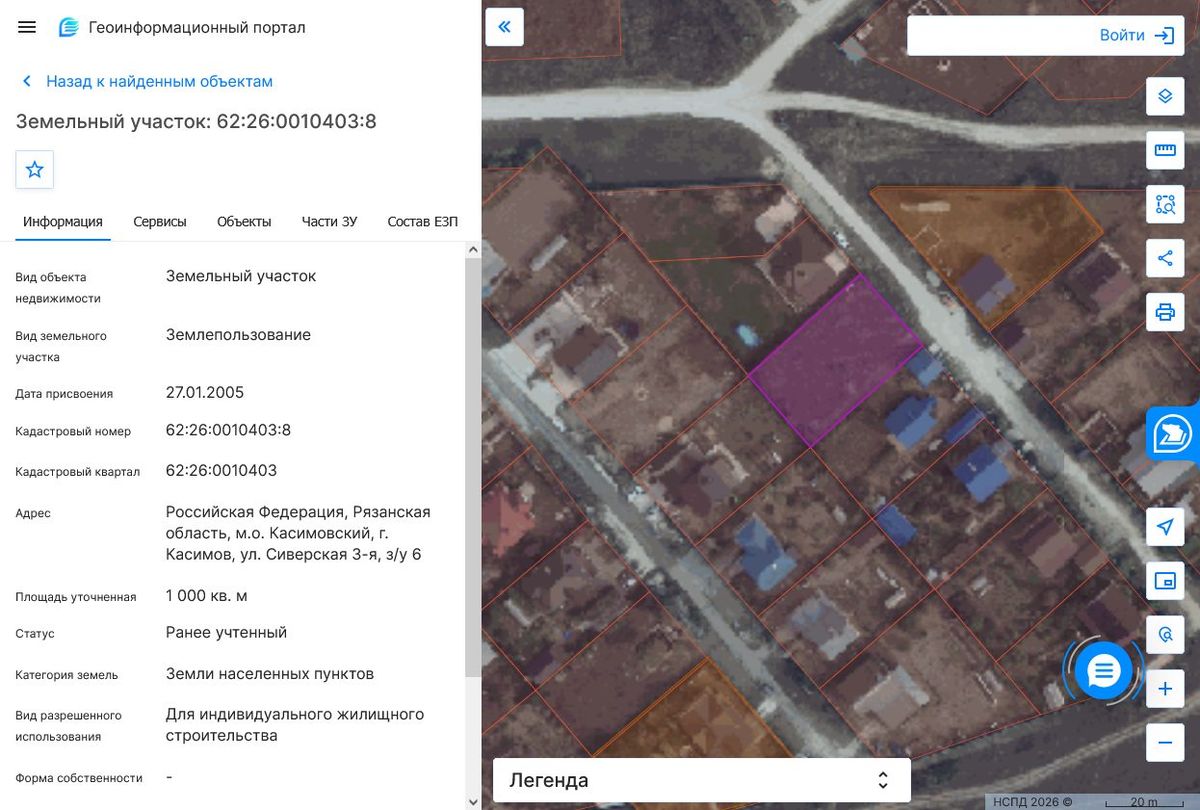Center map on my location arrow
Viewport: 1200px width, 810px height.
(1165, 527)
